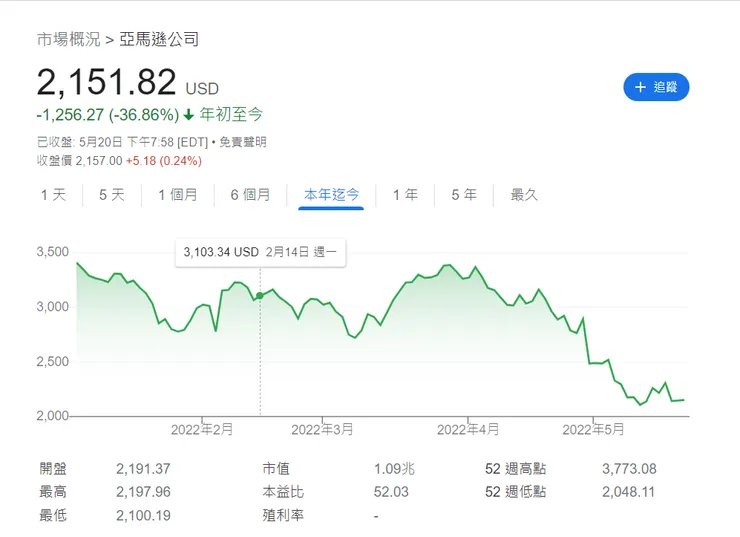740x537 pixels.
Task: Click the 52 週低點 label
Action: [x=515, y=492]
